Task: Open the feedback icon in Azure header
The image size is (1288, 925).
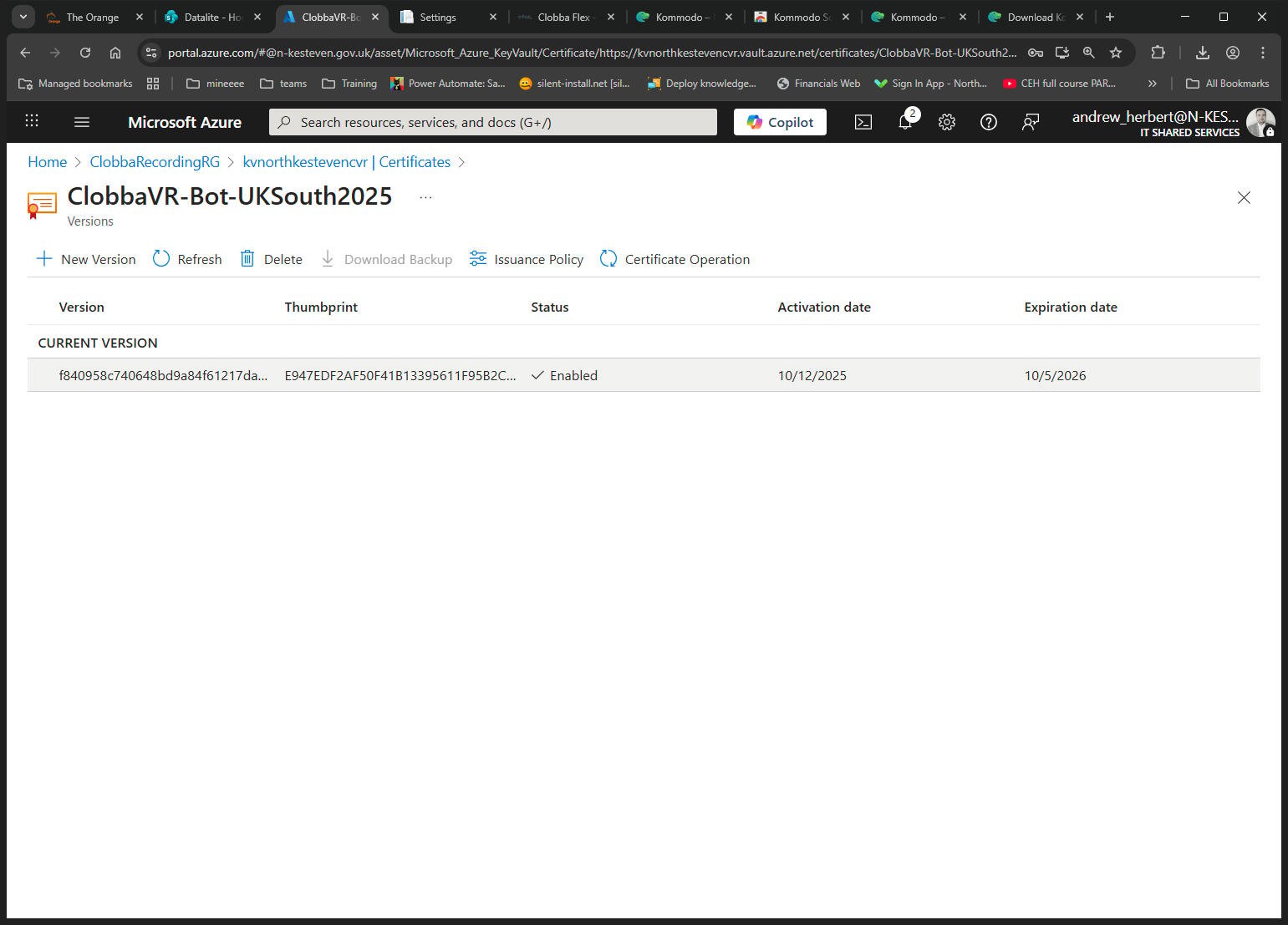Action: (x=1031, y=122)
